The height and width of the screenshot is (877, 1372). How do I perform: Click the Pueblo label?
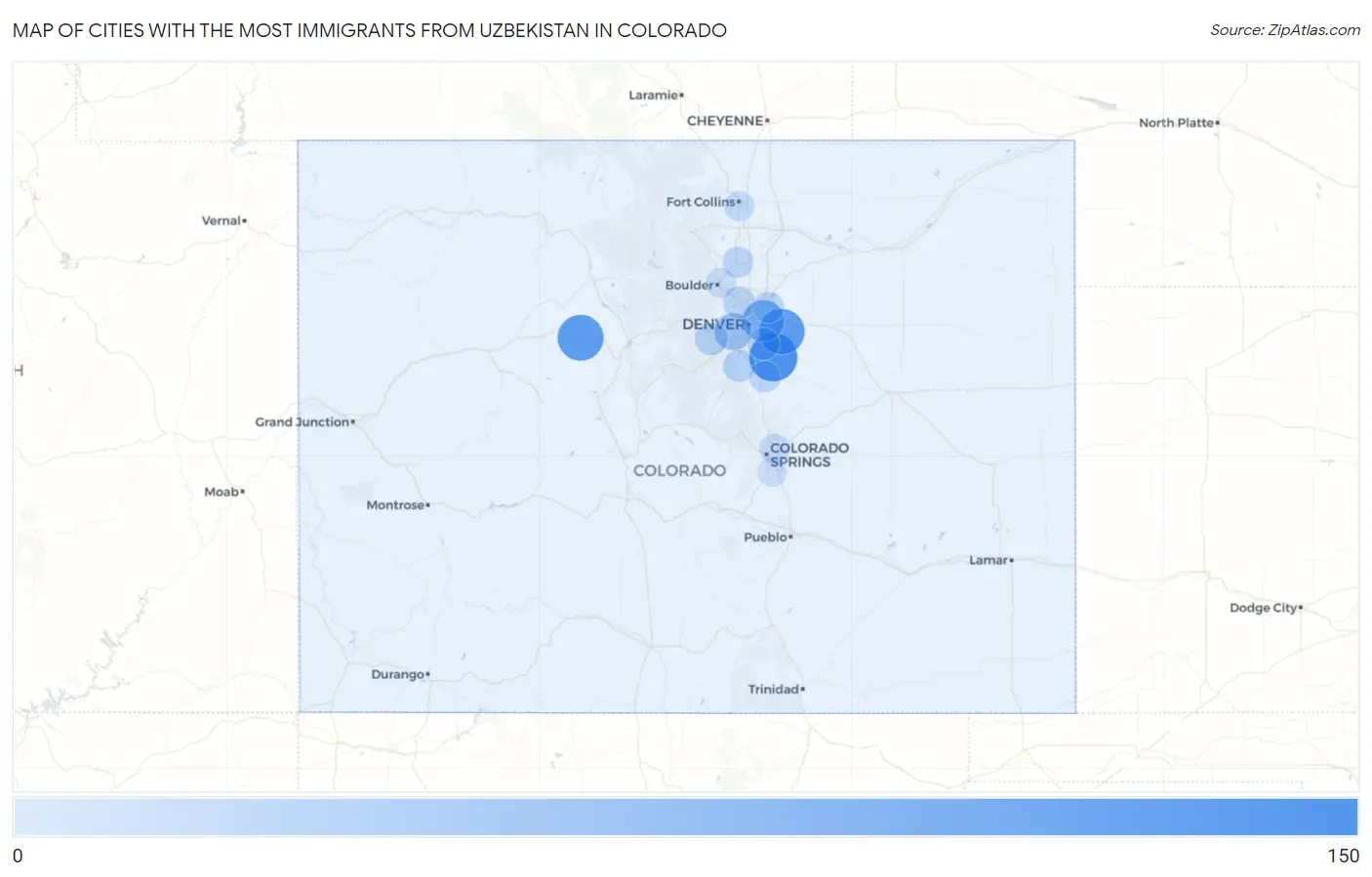tap(765, 537)
